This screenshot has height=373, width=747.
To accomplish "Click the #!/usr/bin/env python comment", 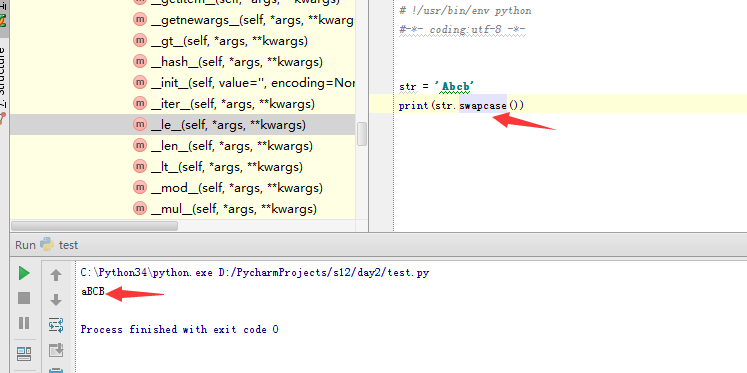I will [465, 10].
